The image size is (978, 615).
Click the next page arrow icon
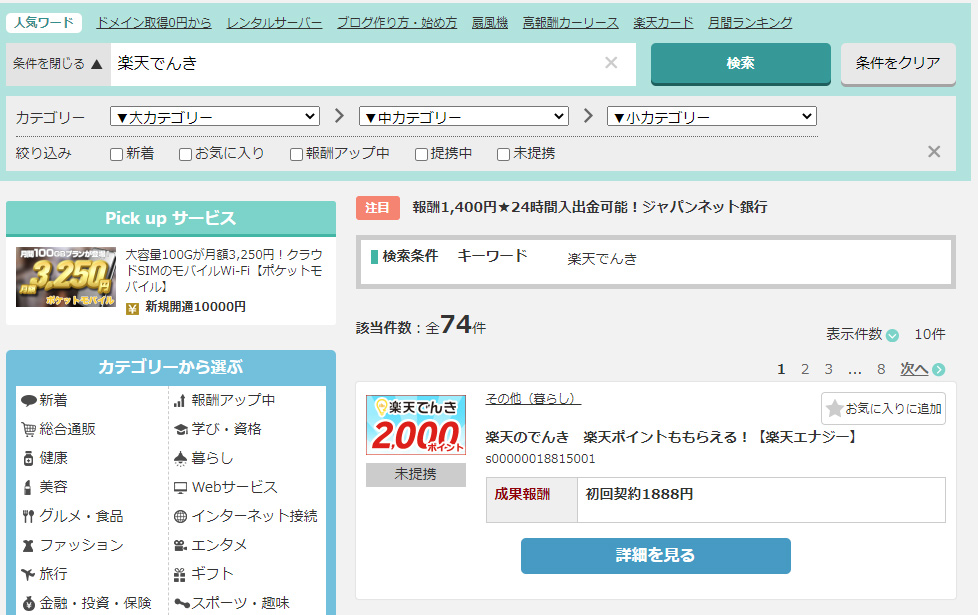[x=939, y=370]
